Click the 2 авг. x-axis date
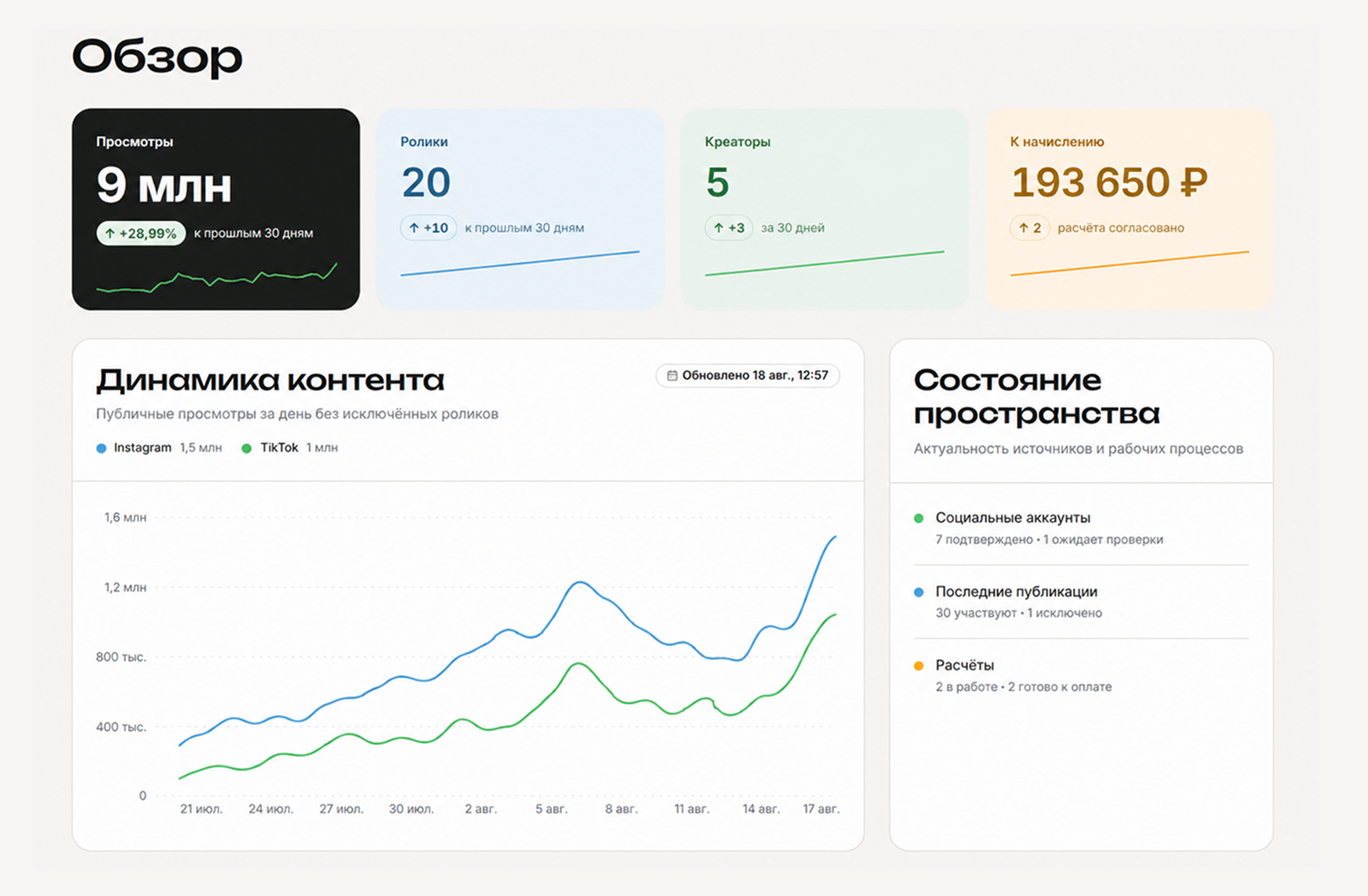Viewport: 1368px width, 896px height. pyautogui.click(x=481, y=810)
